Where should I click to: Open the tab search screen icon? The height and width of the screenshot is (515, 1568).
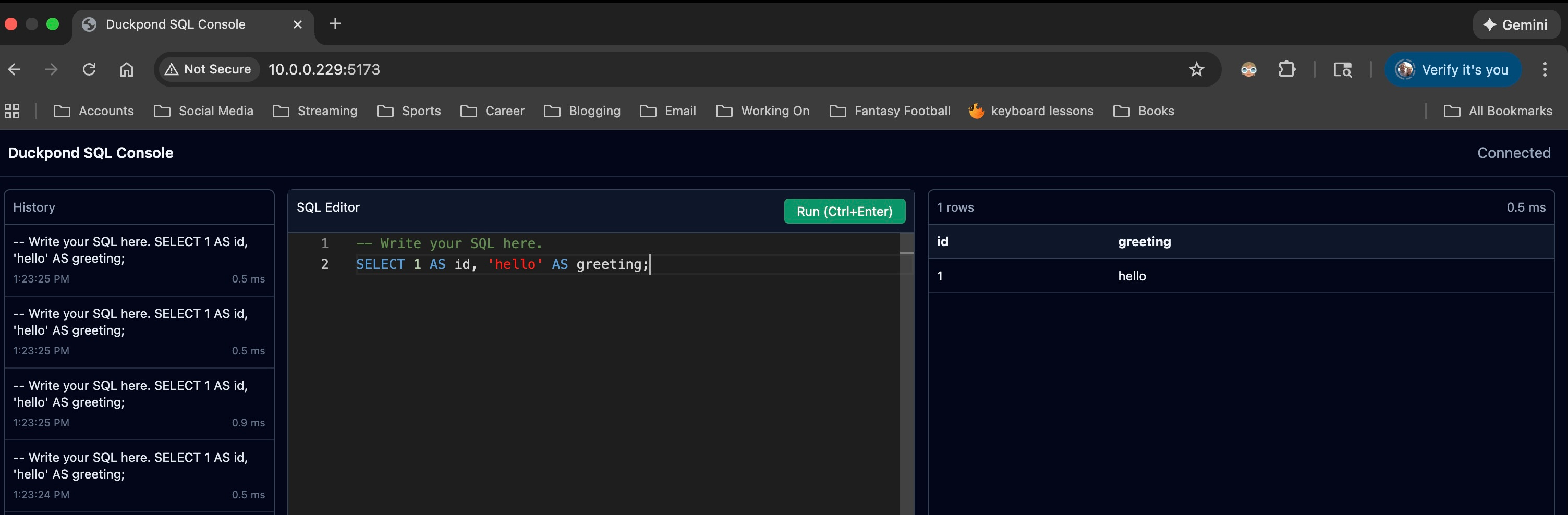click(x=1342, y=70)
